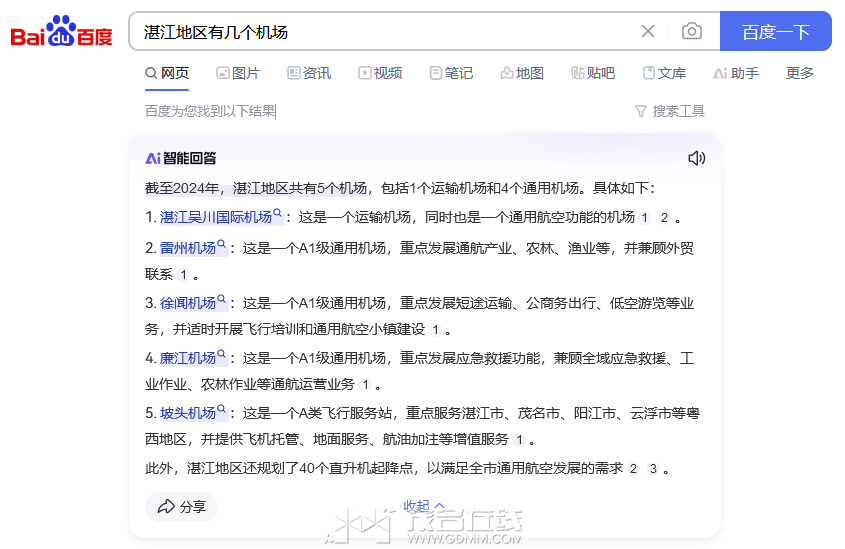The image size is (845, 549).
Task: Select the 网页 tab
Action: pyautogui.click(x=167, y=73)
